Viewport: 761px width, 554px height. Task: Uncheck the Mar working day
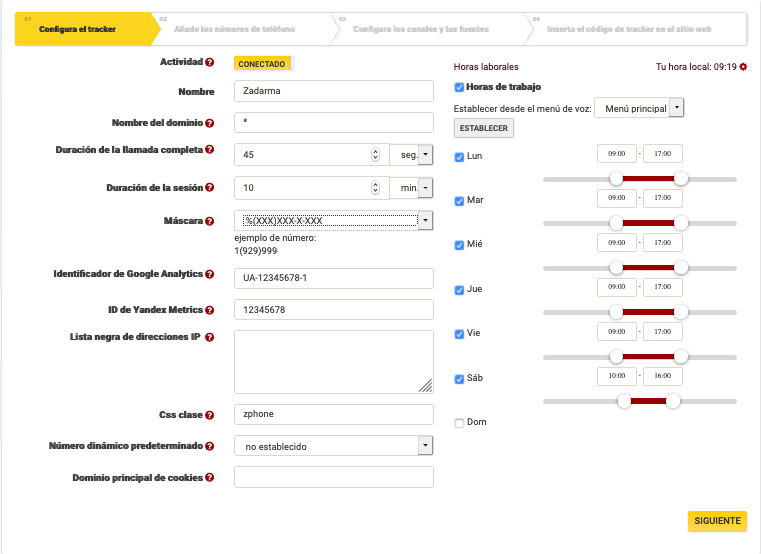pos(459,201)
